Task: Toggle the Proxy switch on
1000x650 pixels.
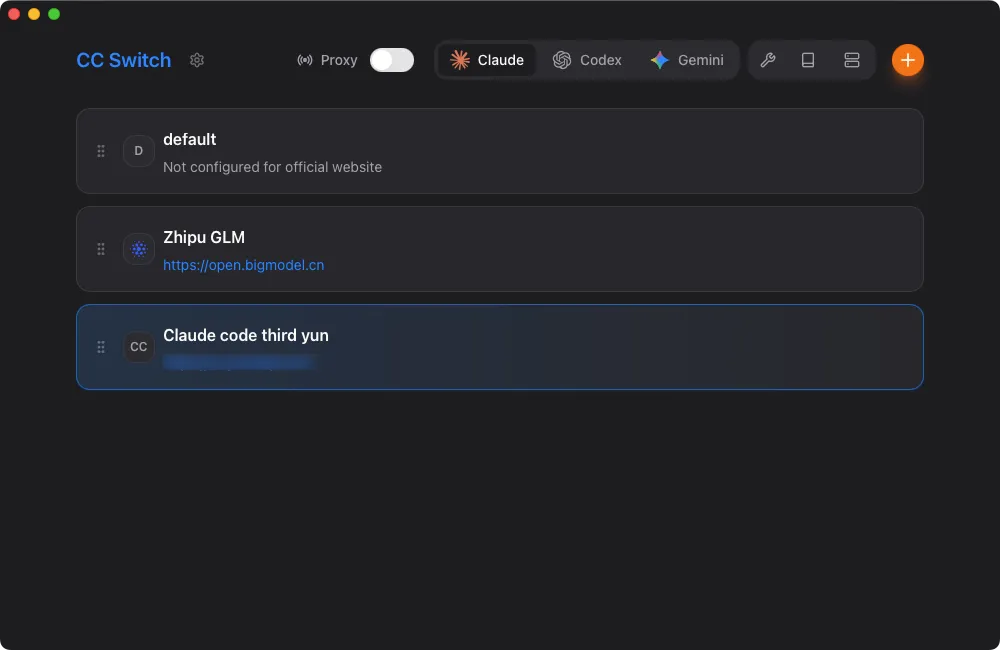Action: point(391,60)
